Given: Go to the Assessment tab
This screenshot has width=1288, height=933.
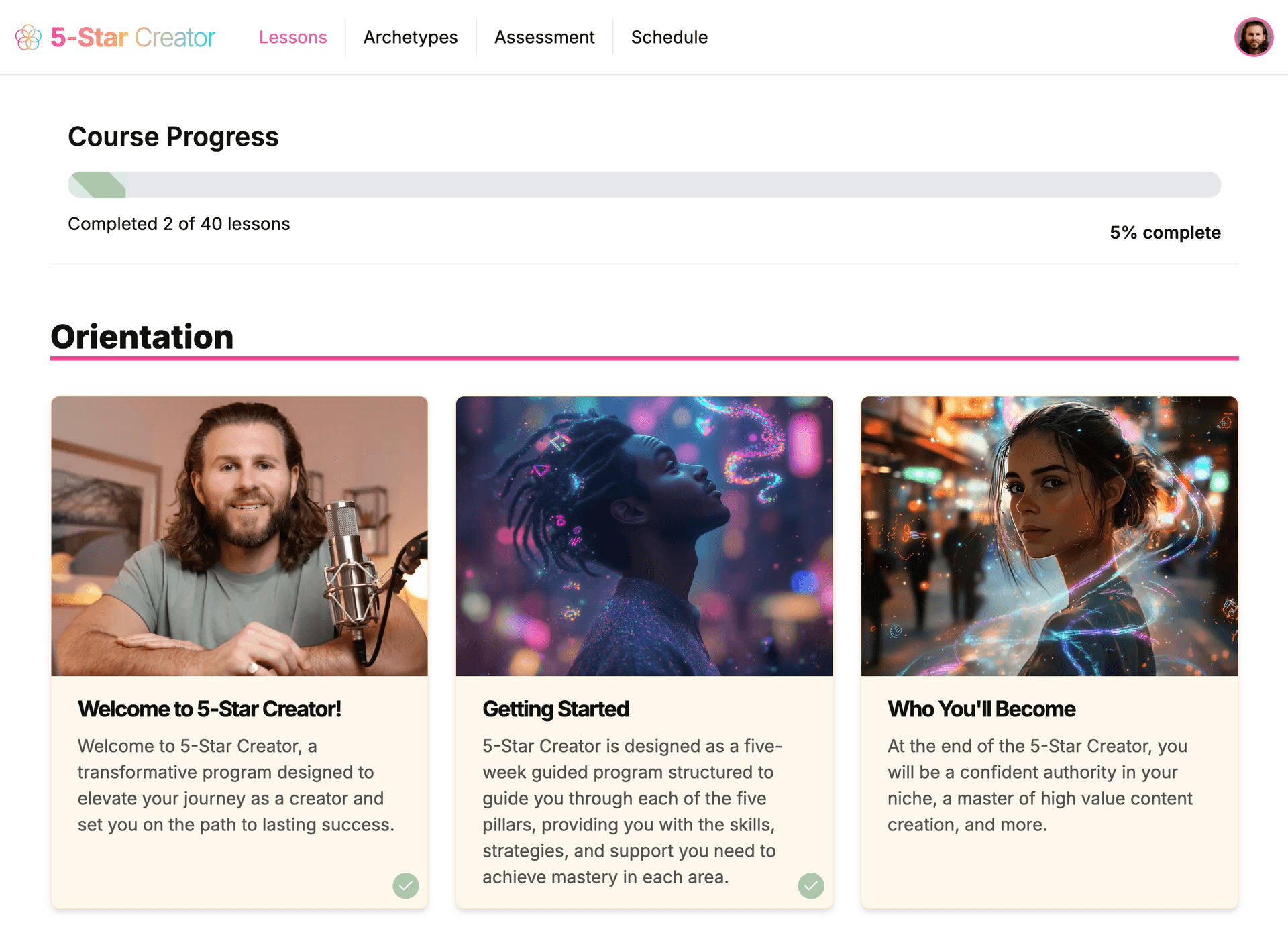Looking at the screenshot, I should coord(544,38).
